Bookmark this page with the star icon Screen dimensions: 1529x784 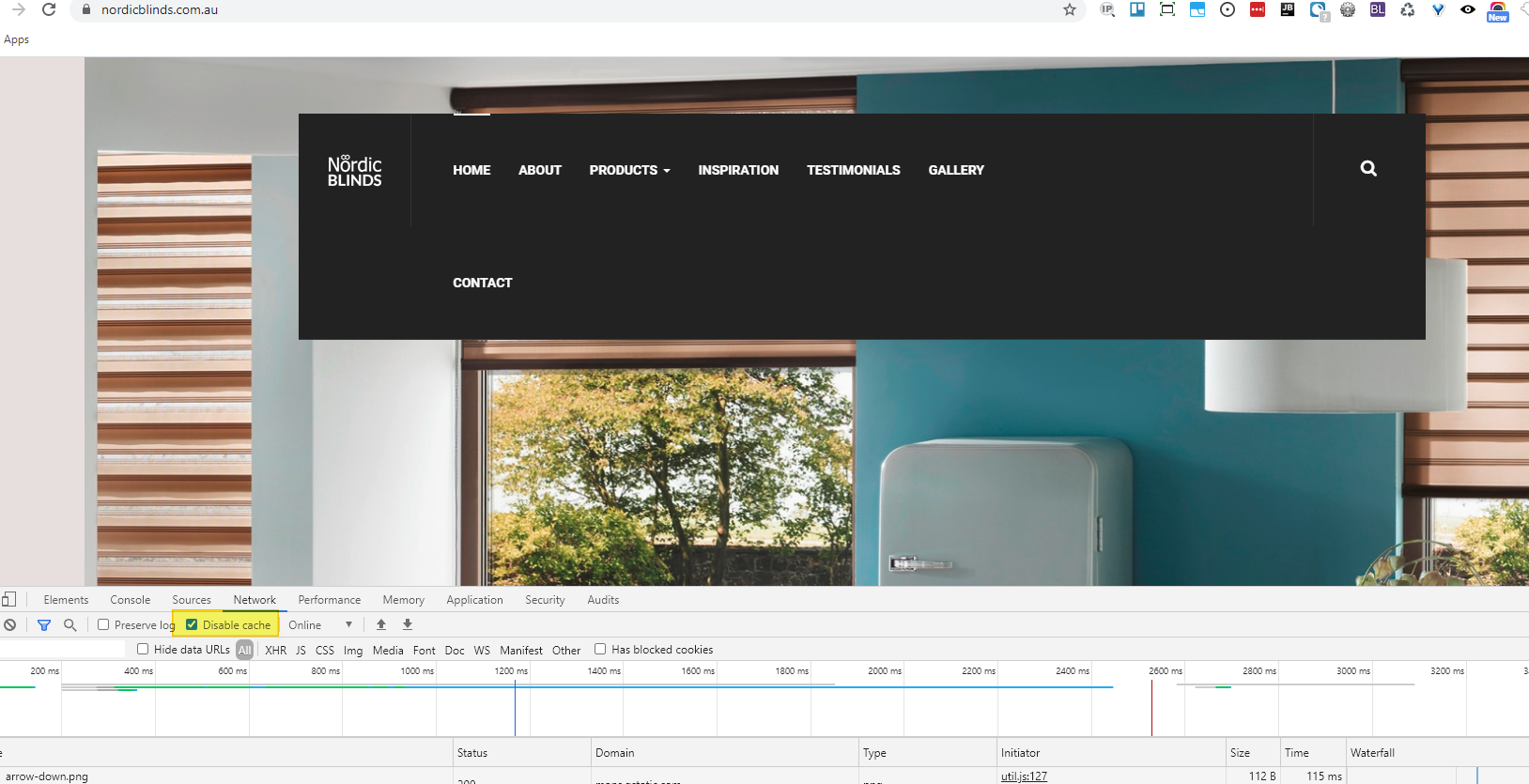click(x=1069, y=10)
